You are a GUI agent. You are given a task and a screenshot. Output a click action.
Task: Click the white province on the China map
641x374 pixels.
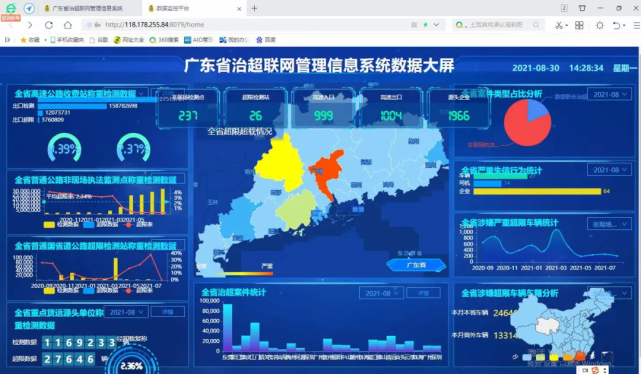[547, 326]
